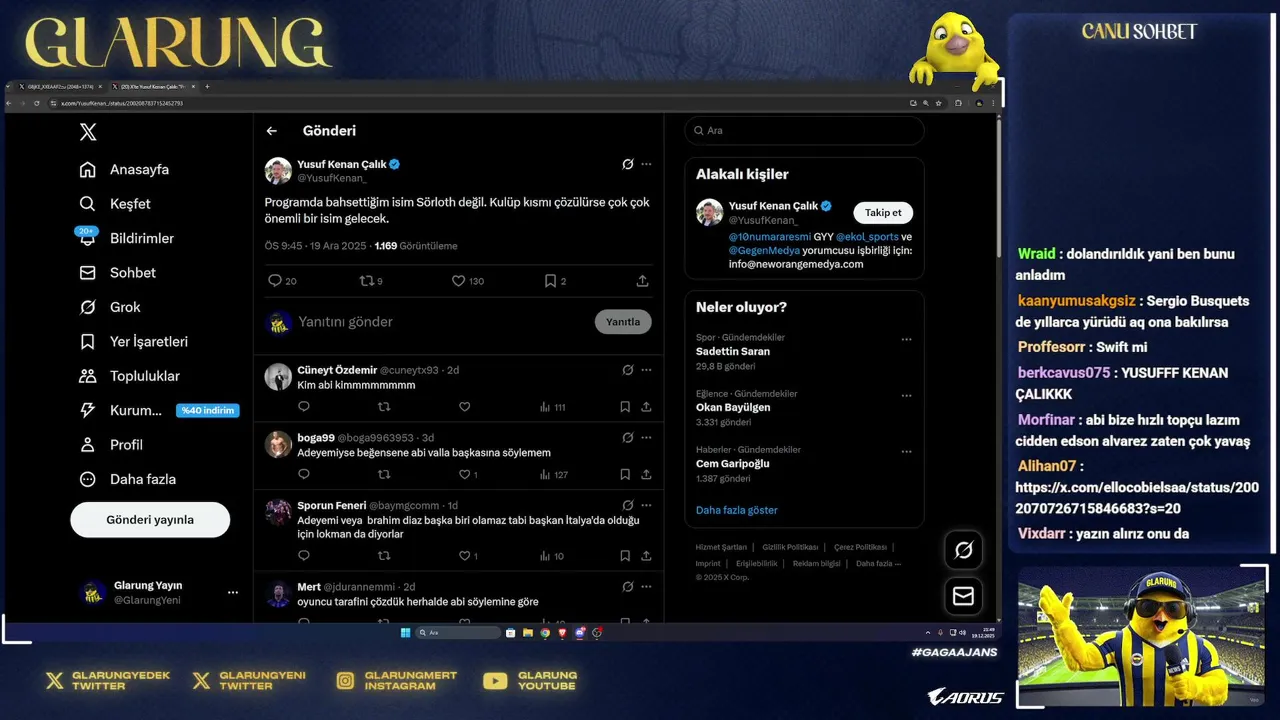The height and width of the screenshot is (720, 1280).
Task: Go back with arrow next to Gönderi
Action: click(272, 131)
